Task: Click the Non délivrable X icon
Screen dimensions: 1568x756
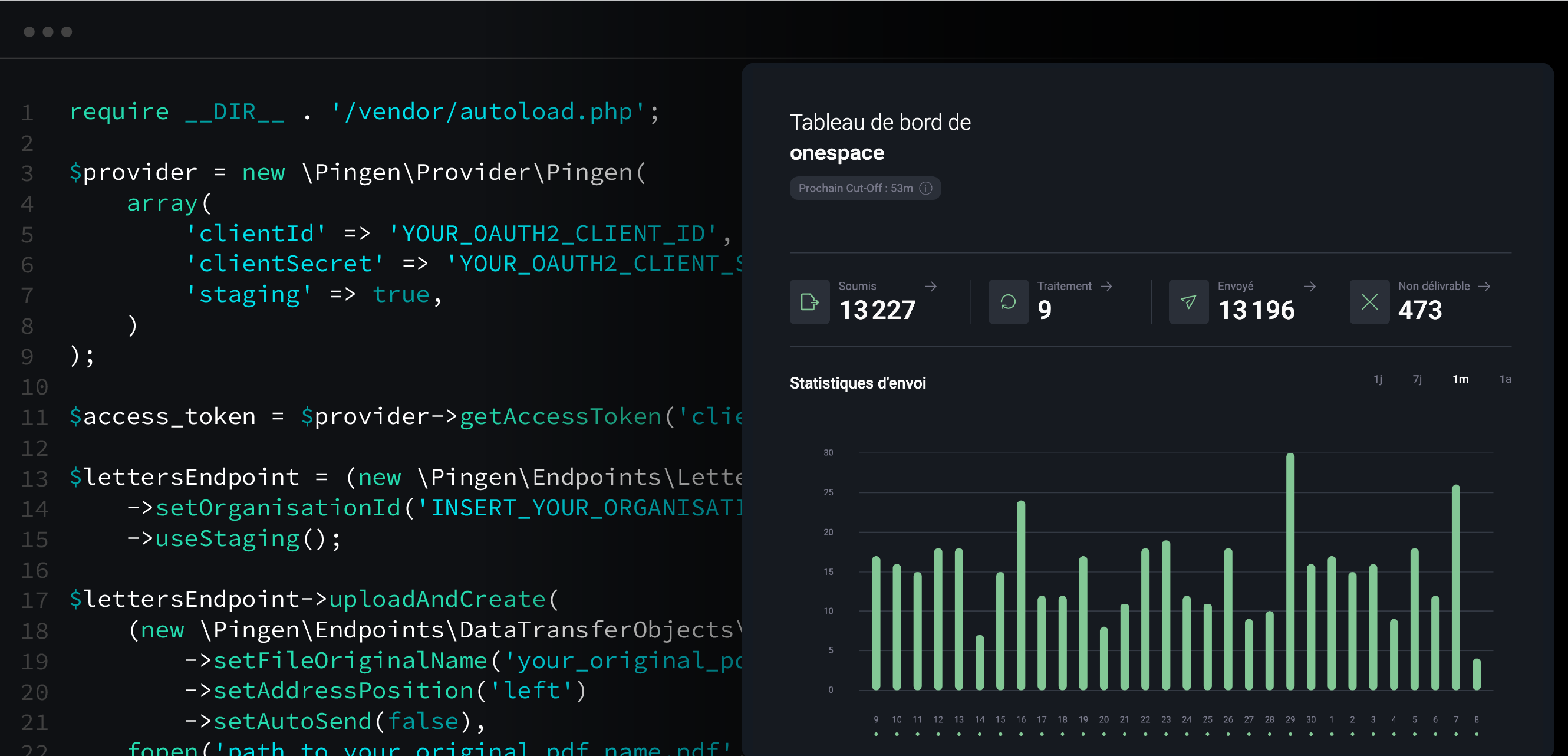Action: 1369,301
